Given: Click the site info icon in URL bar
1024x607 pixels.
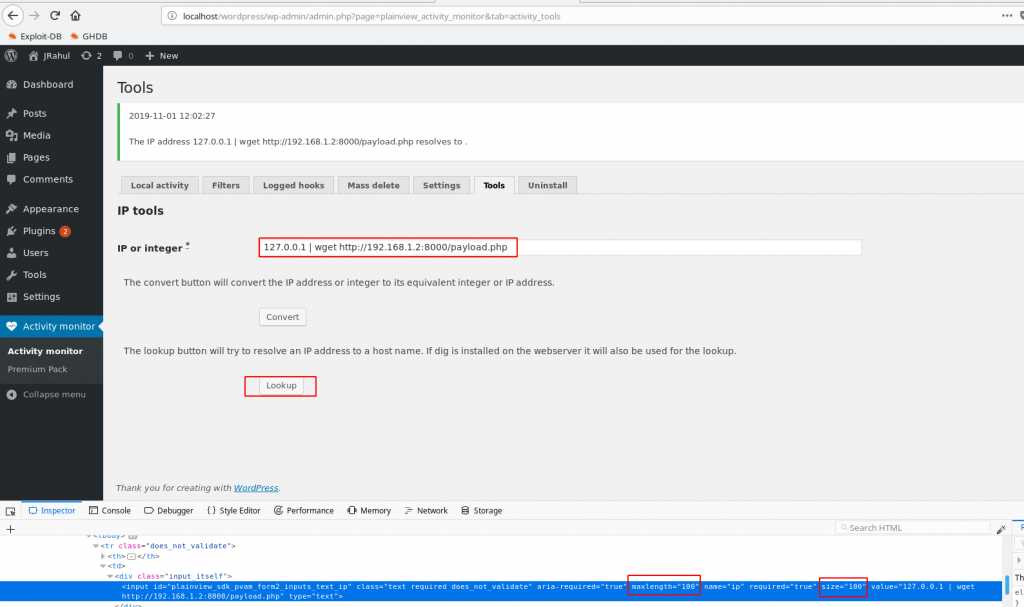Looking at the screenshot, I should (172, 16).
